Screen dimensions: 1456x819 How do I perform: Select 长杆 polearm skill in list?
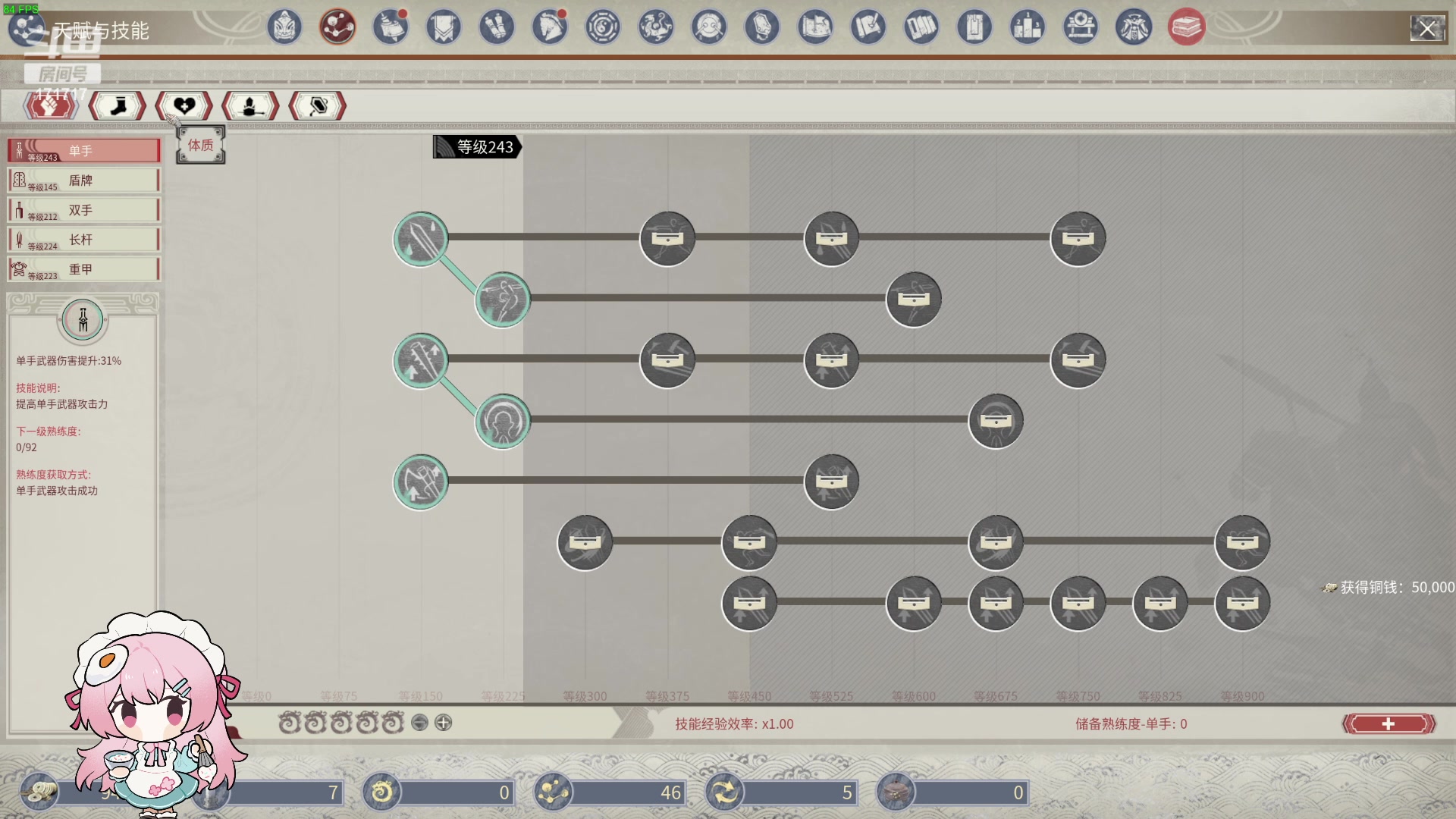pos(83,240)
